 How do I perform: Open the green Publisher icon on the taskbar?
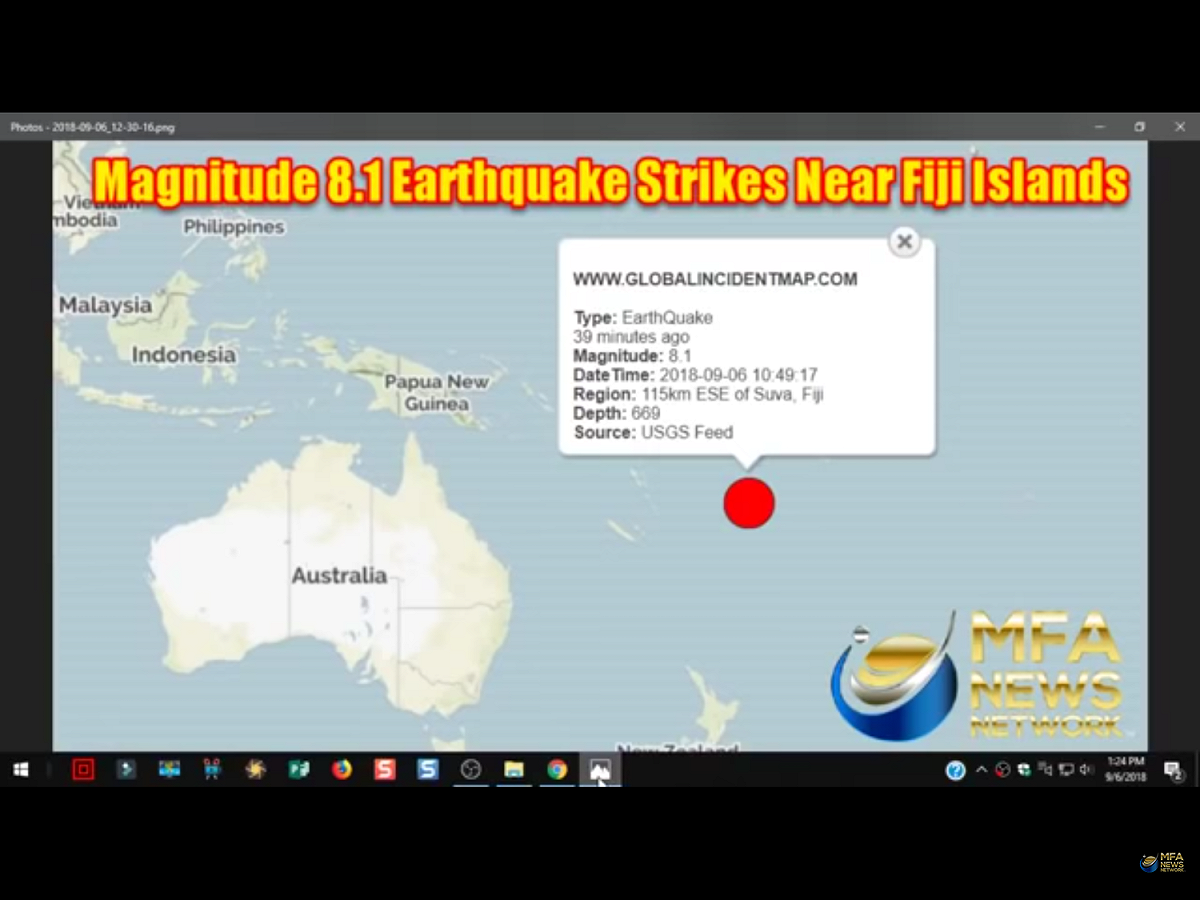point(299,769)
